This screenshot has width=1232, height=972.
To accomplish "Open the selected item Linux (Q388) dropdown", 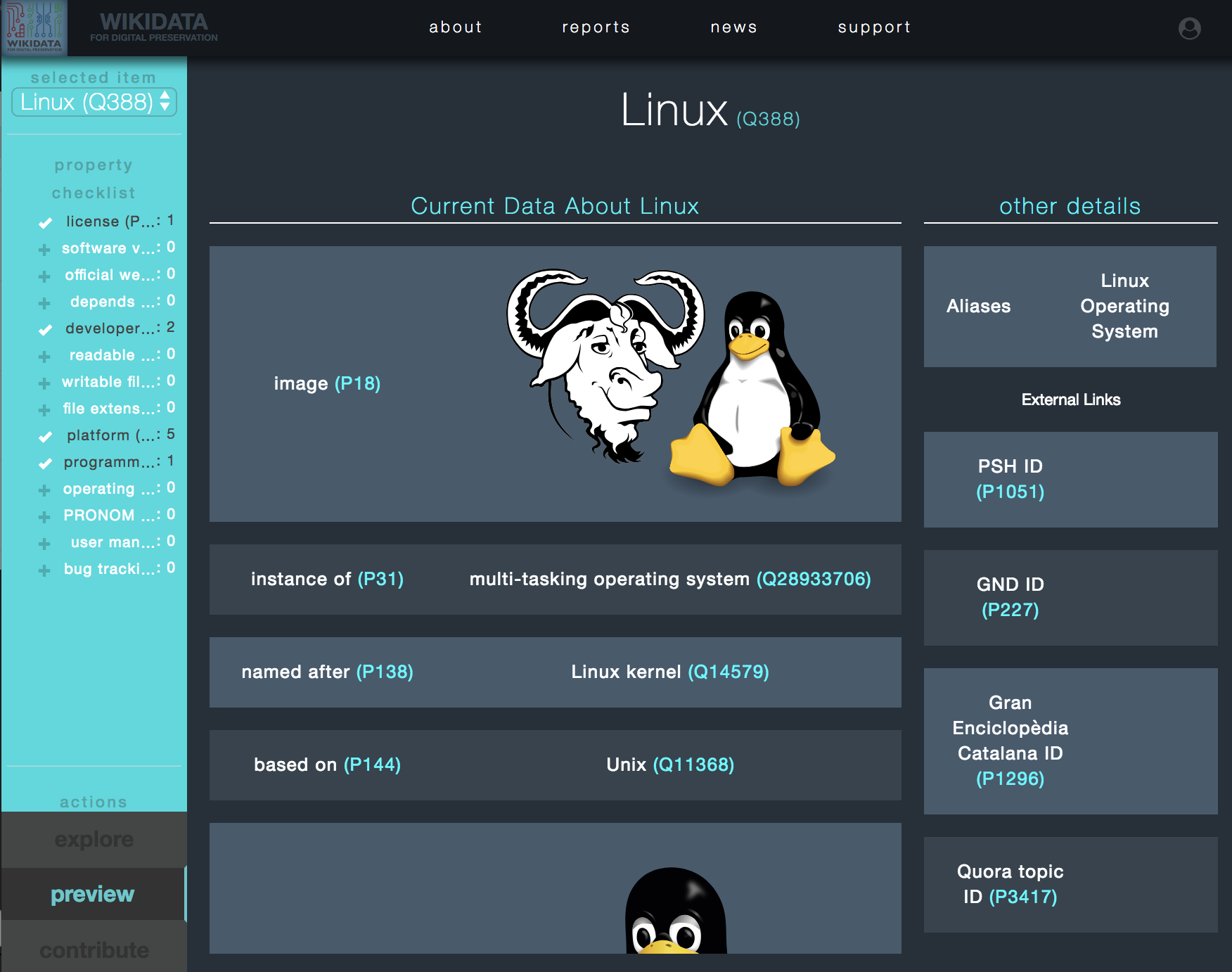I will point(94,102).
